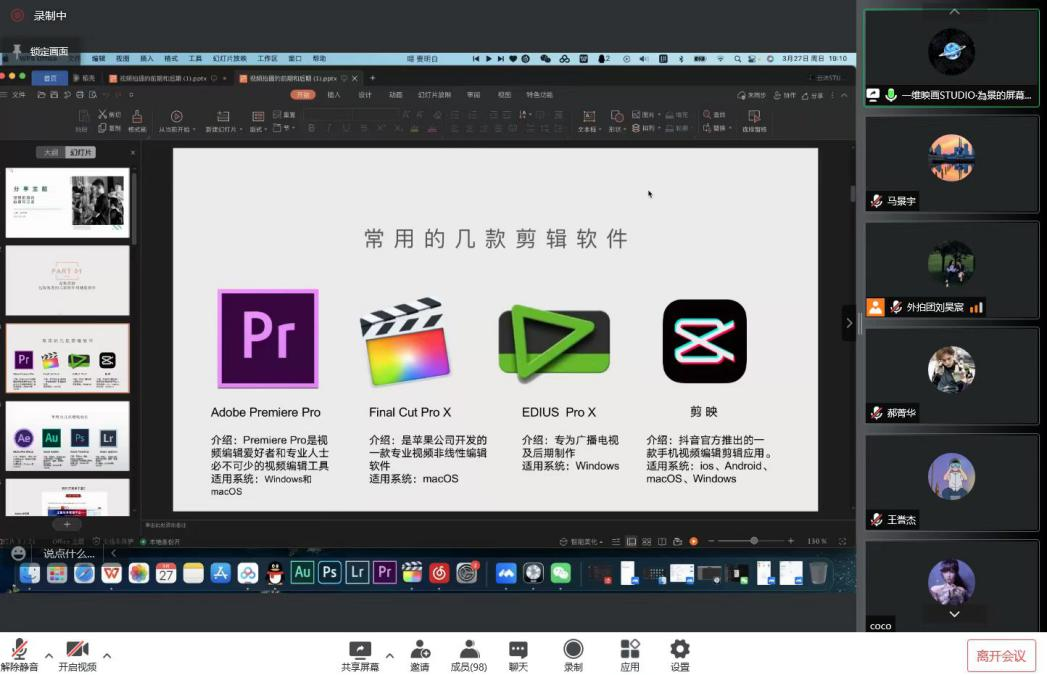Turn on the camera with 开启视频
Image resolution: width=1047 pixels, height=675 pixels.
(77, 654)
